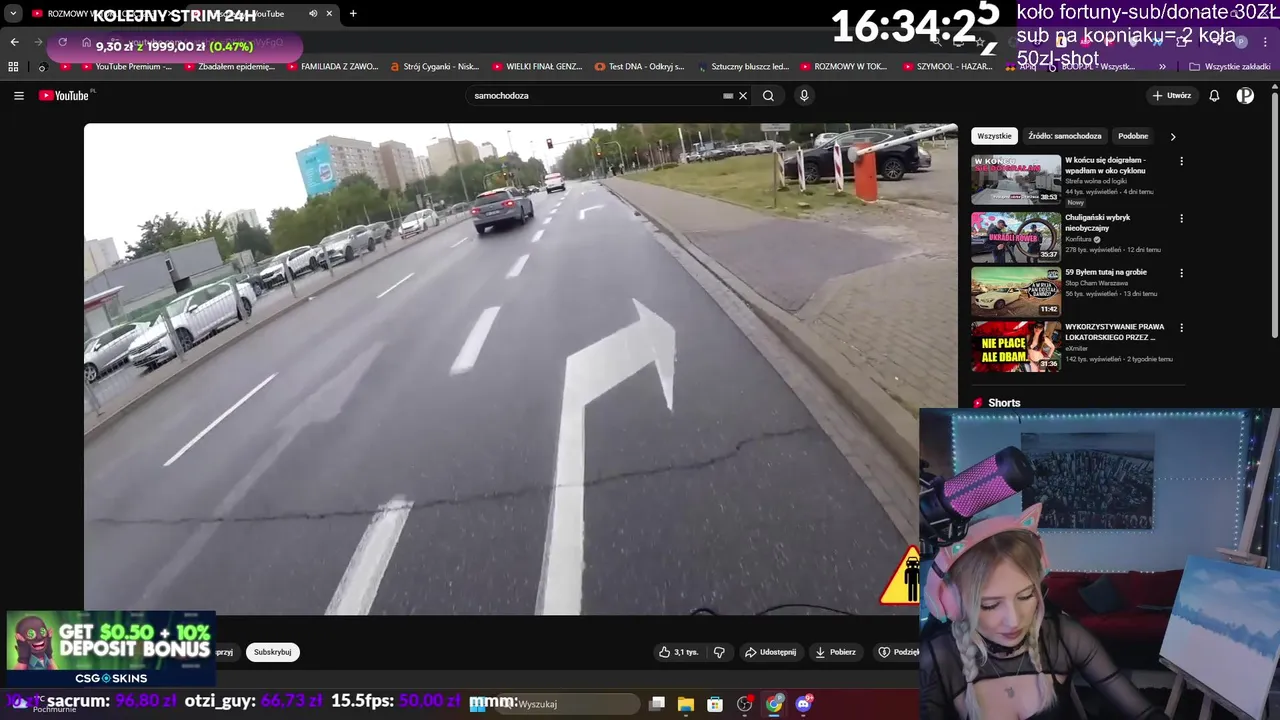This screenshot has width=1280, height=720.
Task: Click the video player area
Action: [520, 369]
